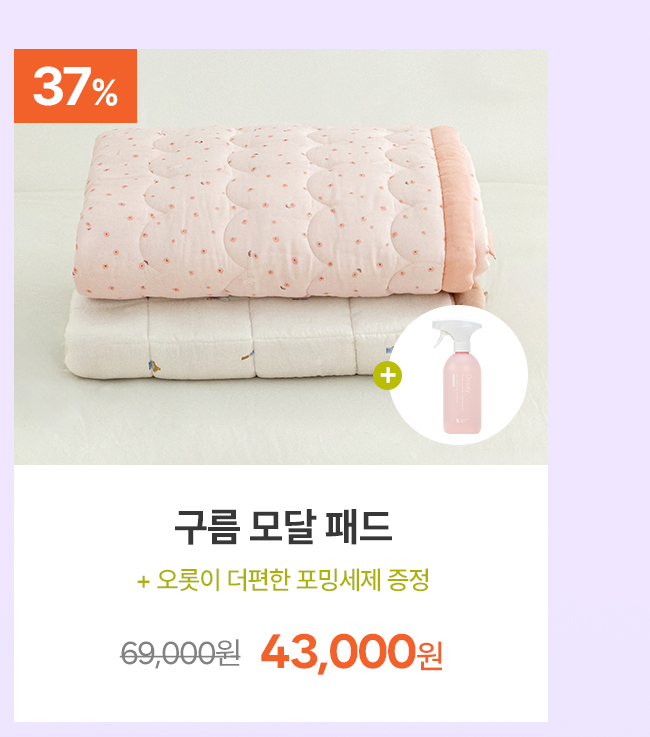Open product title 구름 모달 패드

(283, 527)
